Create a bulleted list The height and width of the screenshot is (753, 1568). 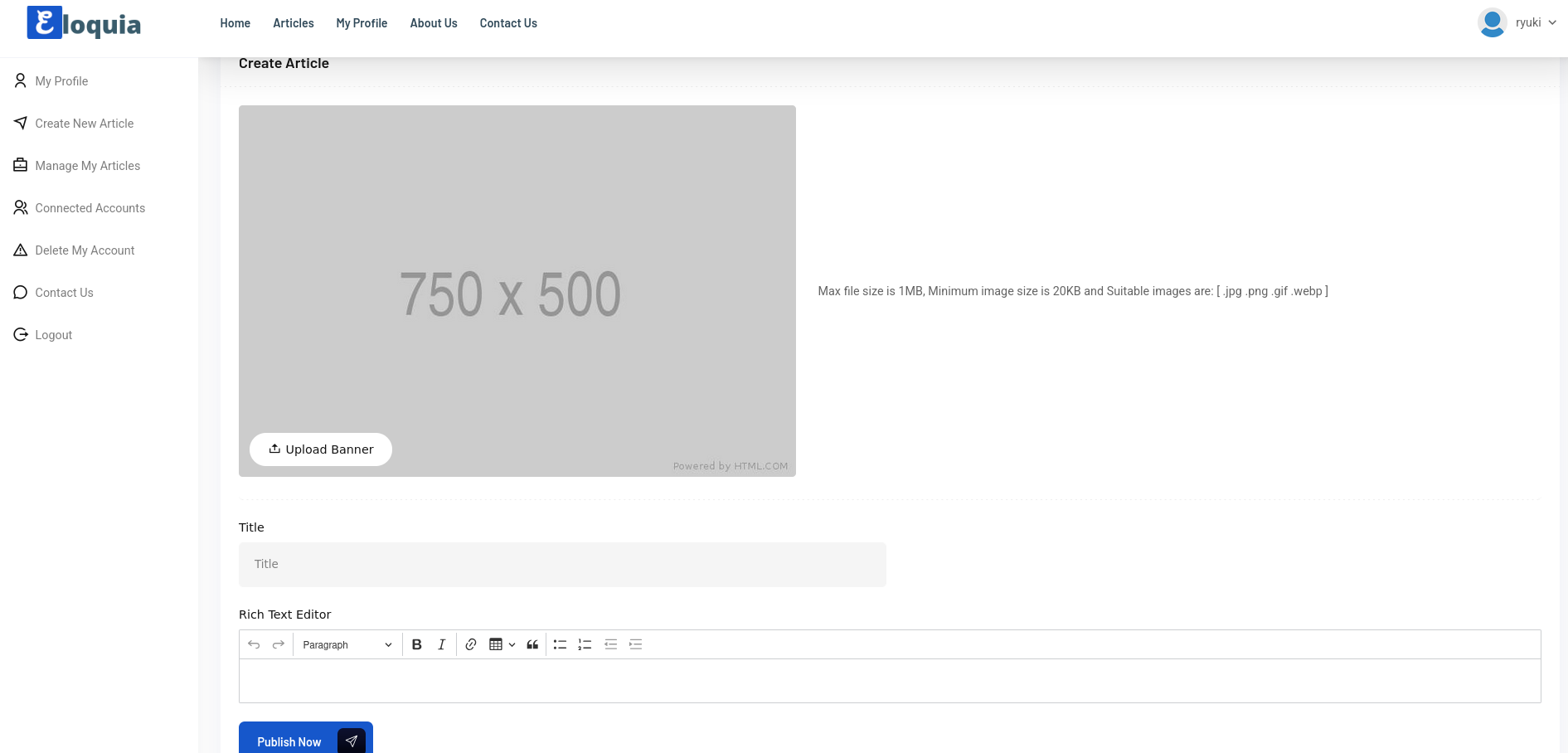561,644
